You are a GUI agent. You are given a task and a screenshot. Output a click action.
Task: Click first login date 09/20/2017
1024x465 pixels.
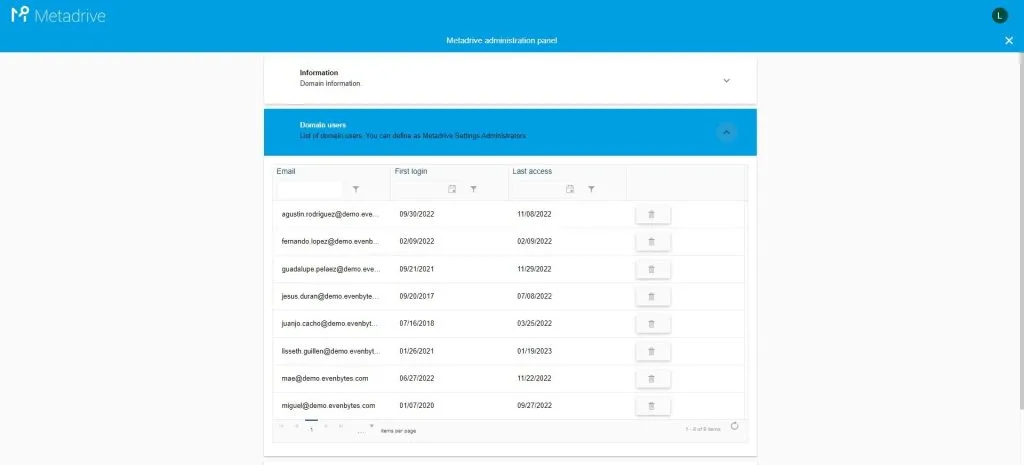[417, 297]
